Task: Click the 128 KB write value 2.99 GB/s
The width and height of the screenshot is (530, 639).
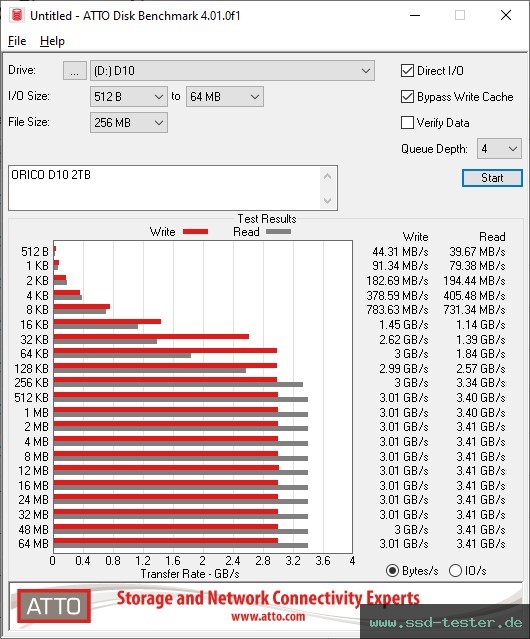Action: (x=404, y=369)
